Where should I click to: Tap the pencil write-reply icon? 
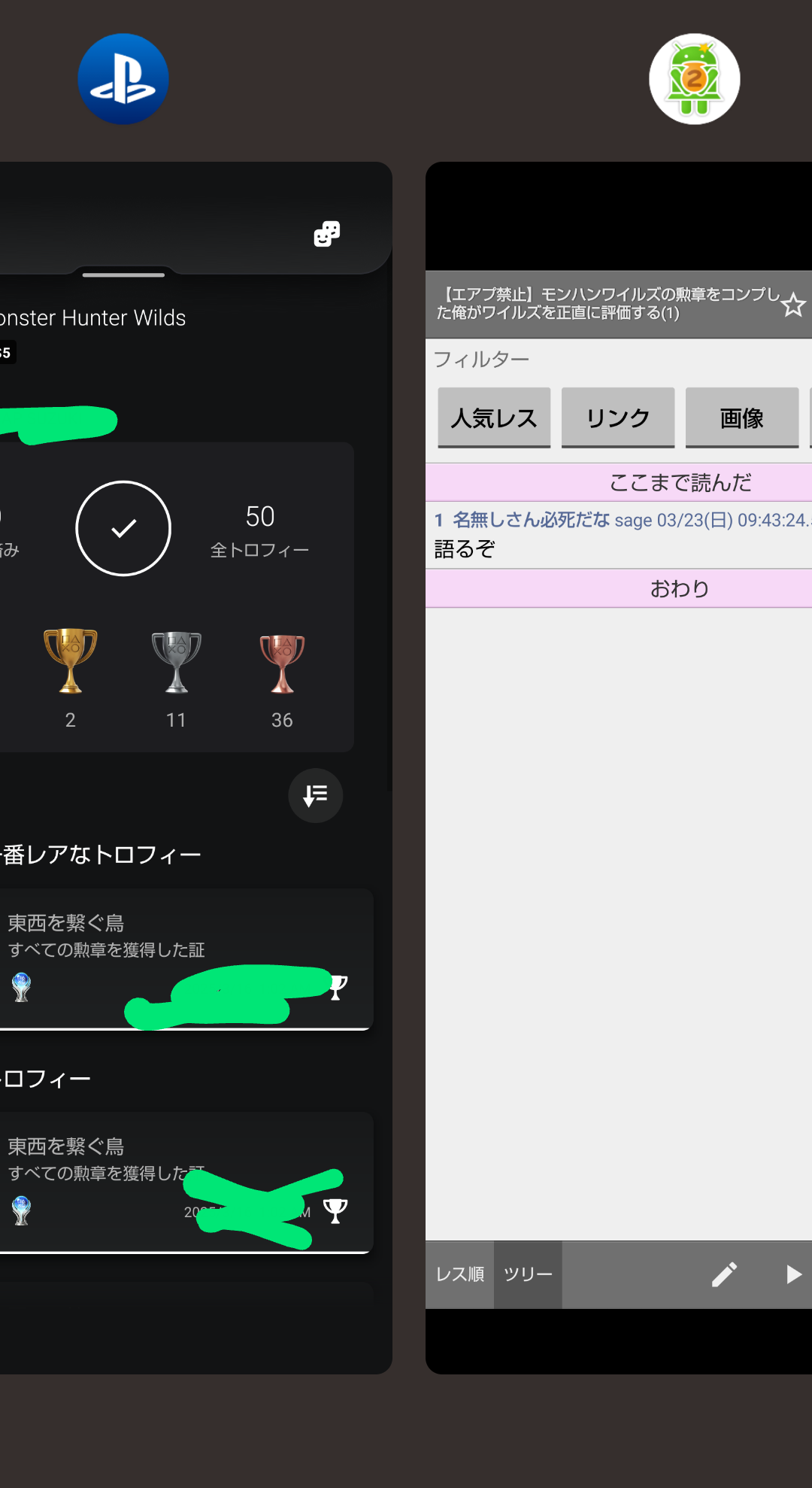click(x=724, y=1274)
